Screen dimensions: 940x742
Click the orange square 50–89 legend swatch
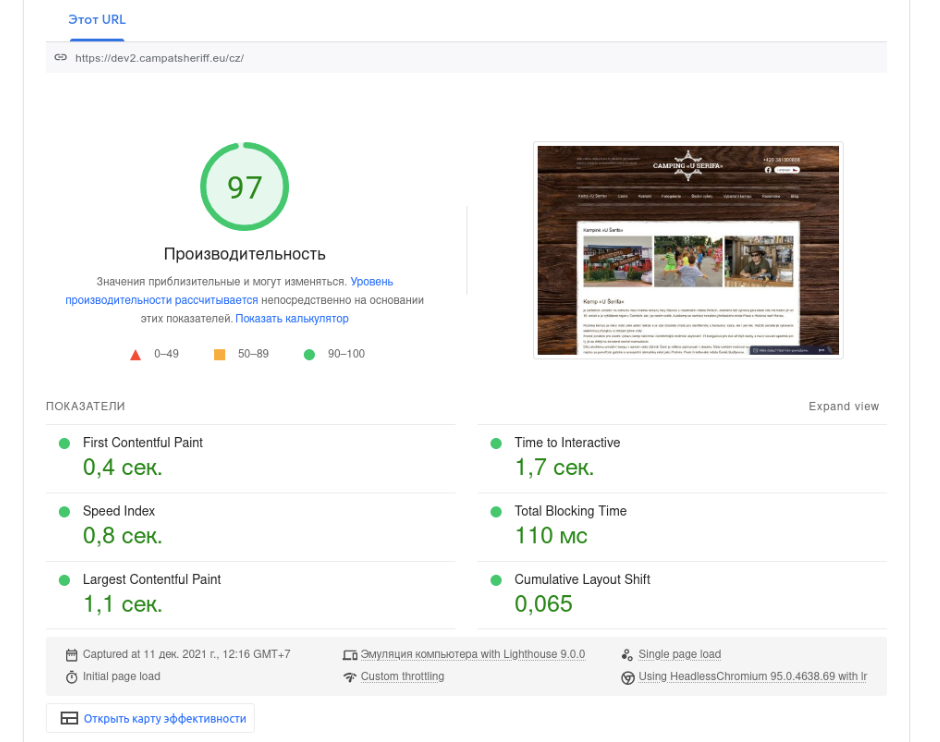click(x=220, y=354)
